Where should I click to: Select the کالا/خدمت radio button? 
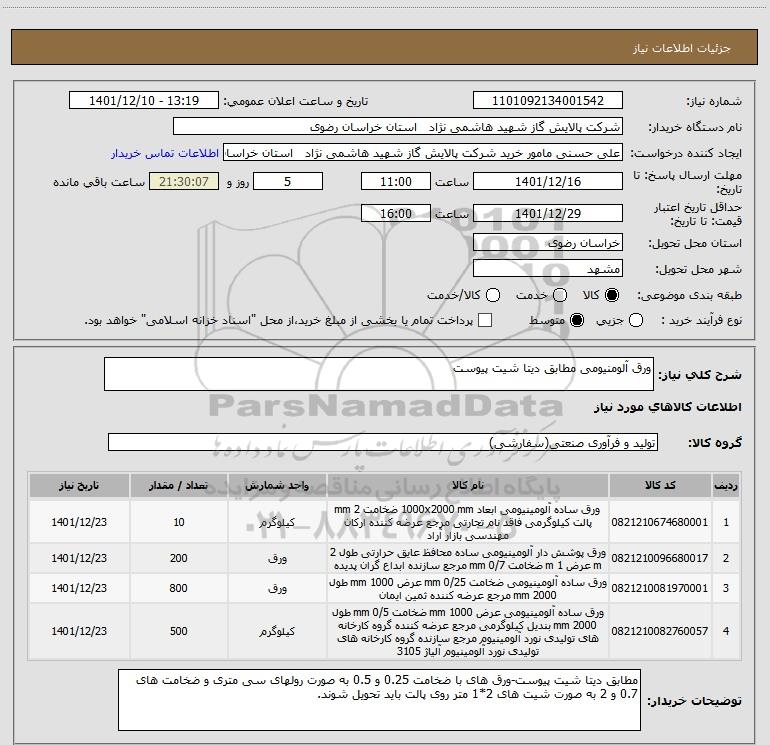(x=493, y=295)
